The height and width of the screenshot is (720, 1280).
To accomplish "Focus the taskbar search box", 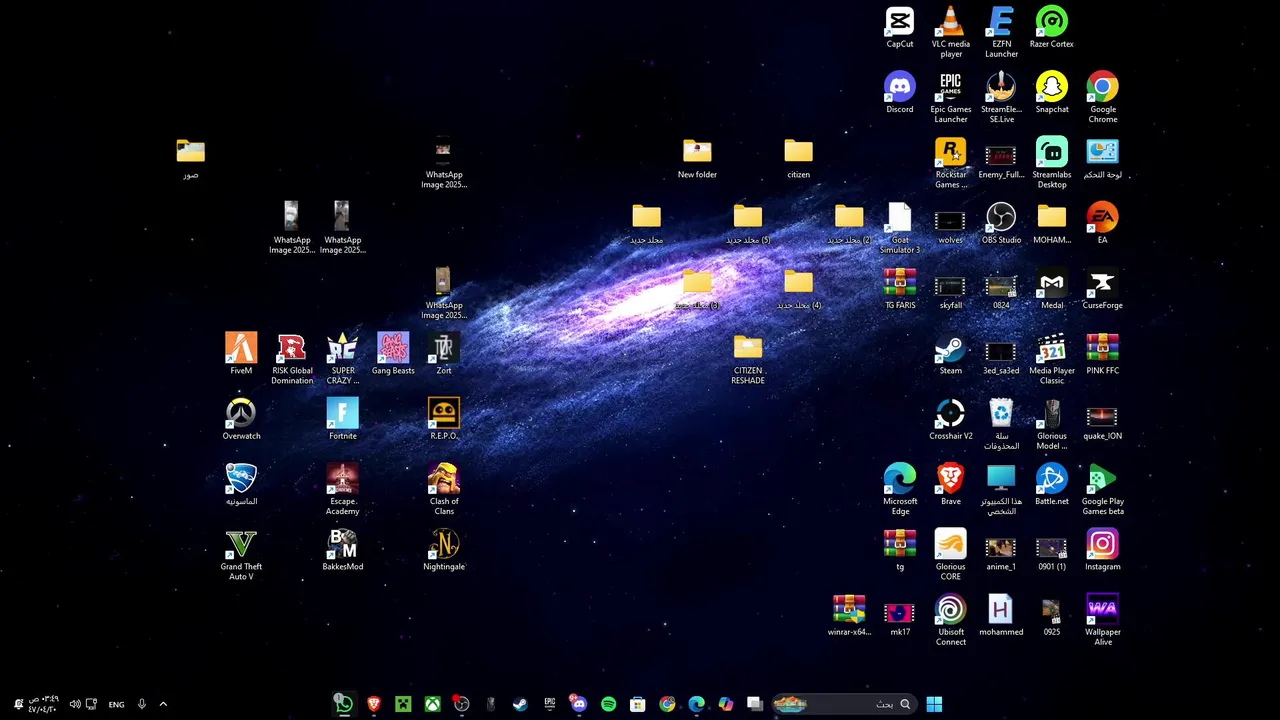I will point(844,704).
